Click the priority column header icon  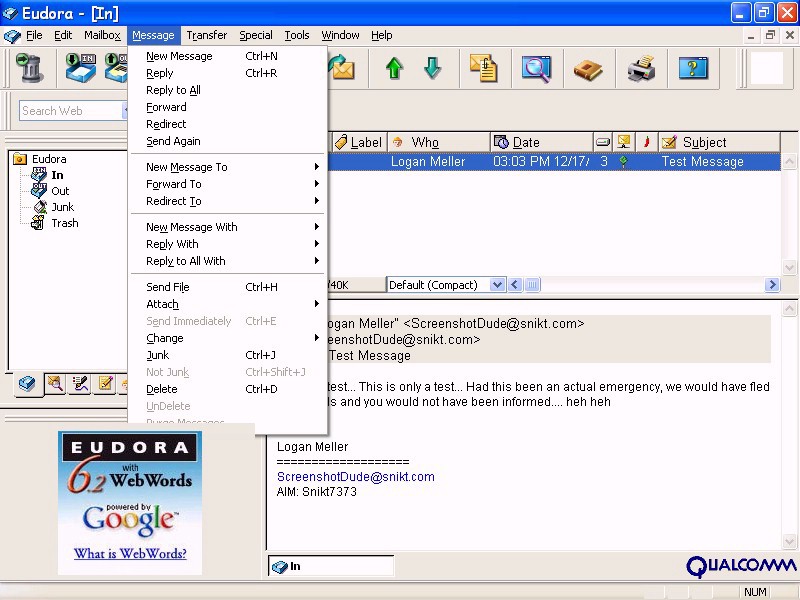coord(623,141)
